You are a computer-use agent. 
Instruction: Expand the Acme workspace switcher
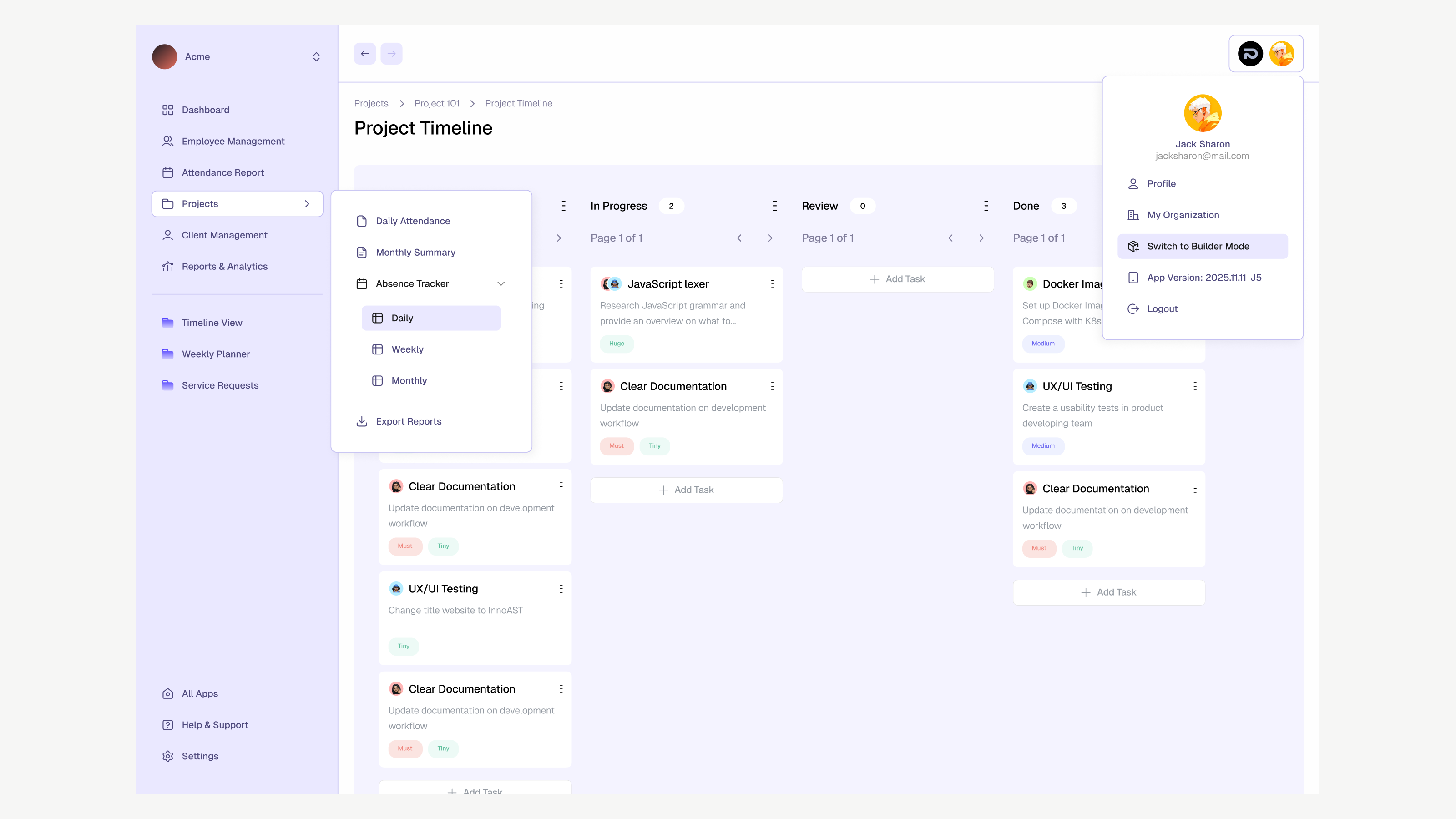[316, 56]
